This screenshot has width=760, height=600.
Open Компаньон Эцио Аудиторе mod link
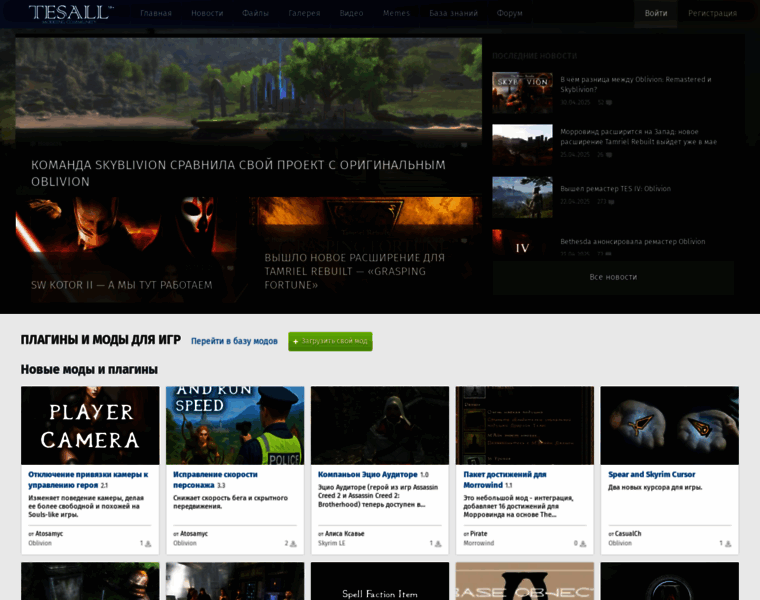tap(367, 474)
